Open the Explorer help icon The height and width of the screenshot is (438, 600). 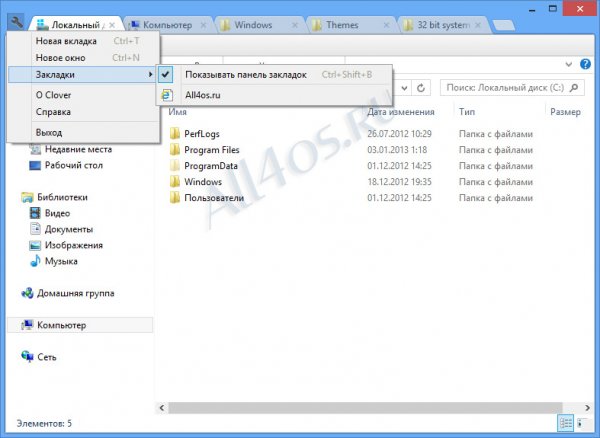pos(585,64)
